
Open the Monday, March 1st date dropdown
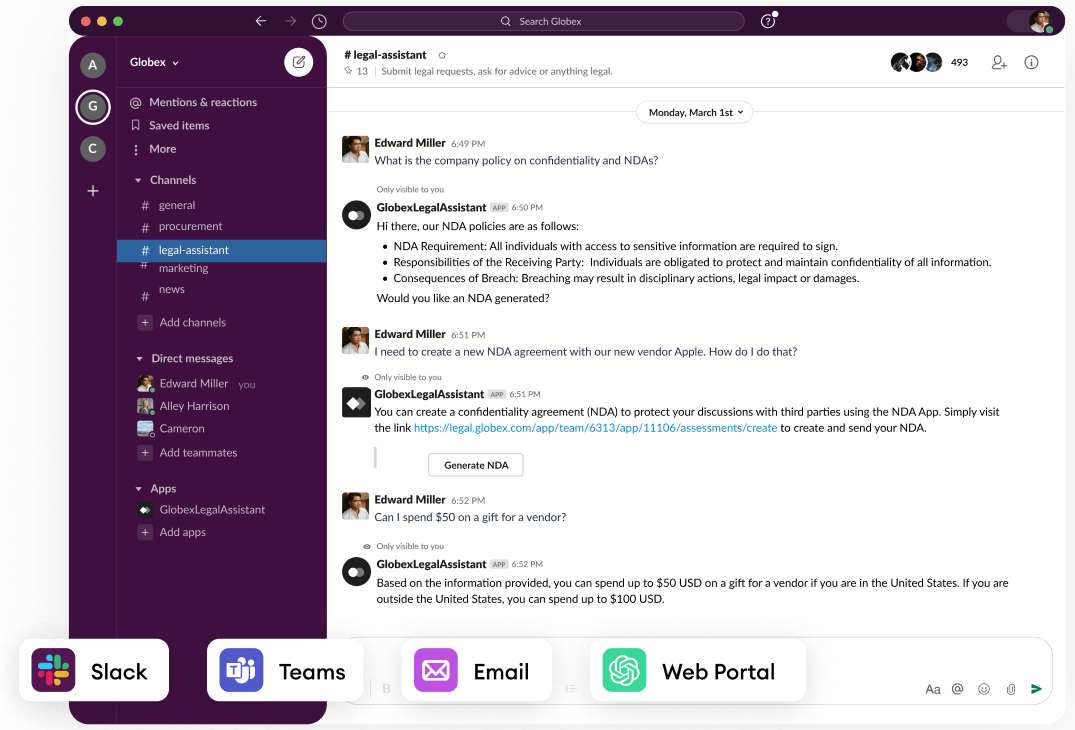tap(694, 112)
